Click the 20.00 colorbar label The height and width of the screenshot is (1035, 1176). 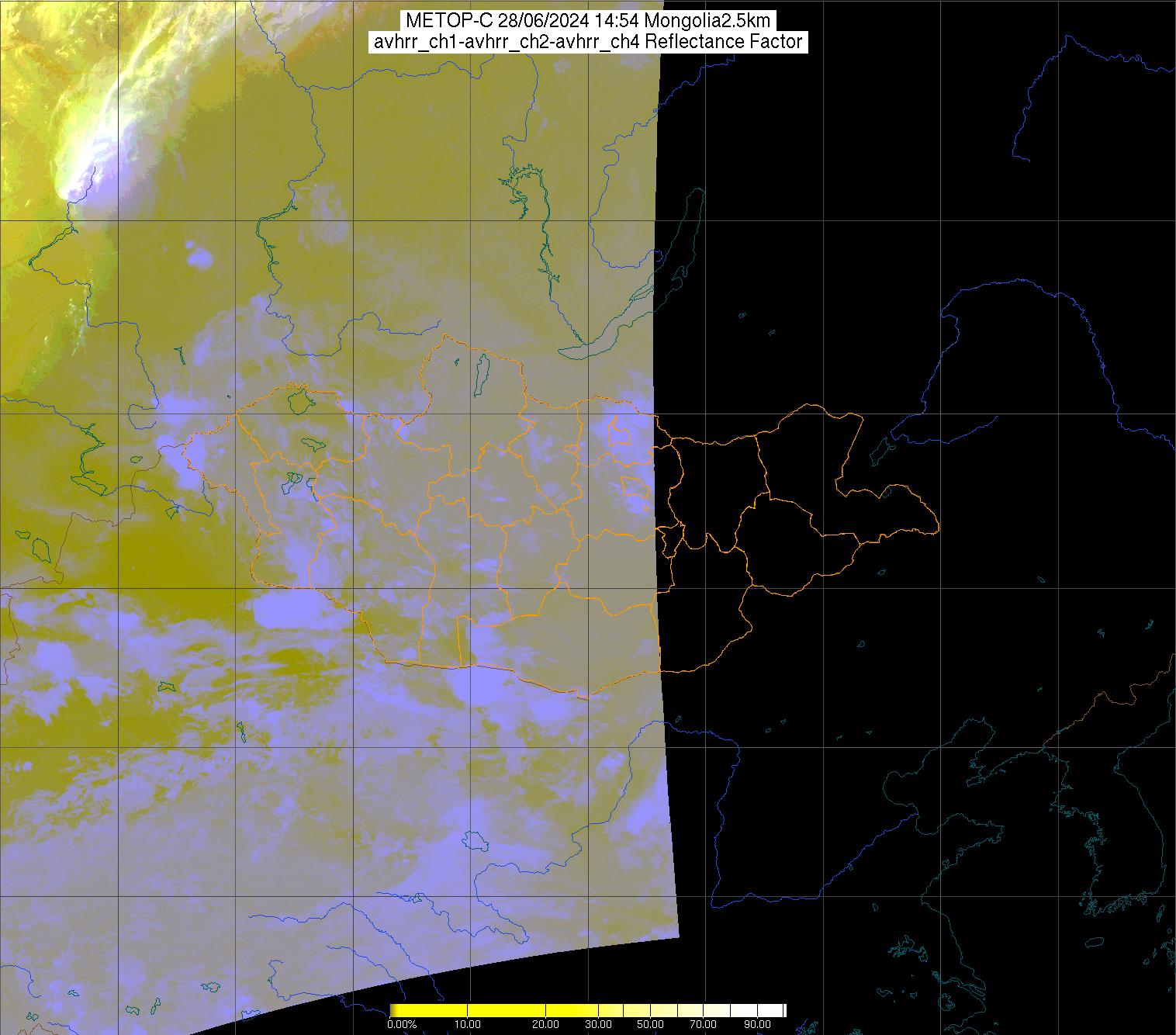545,1024
